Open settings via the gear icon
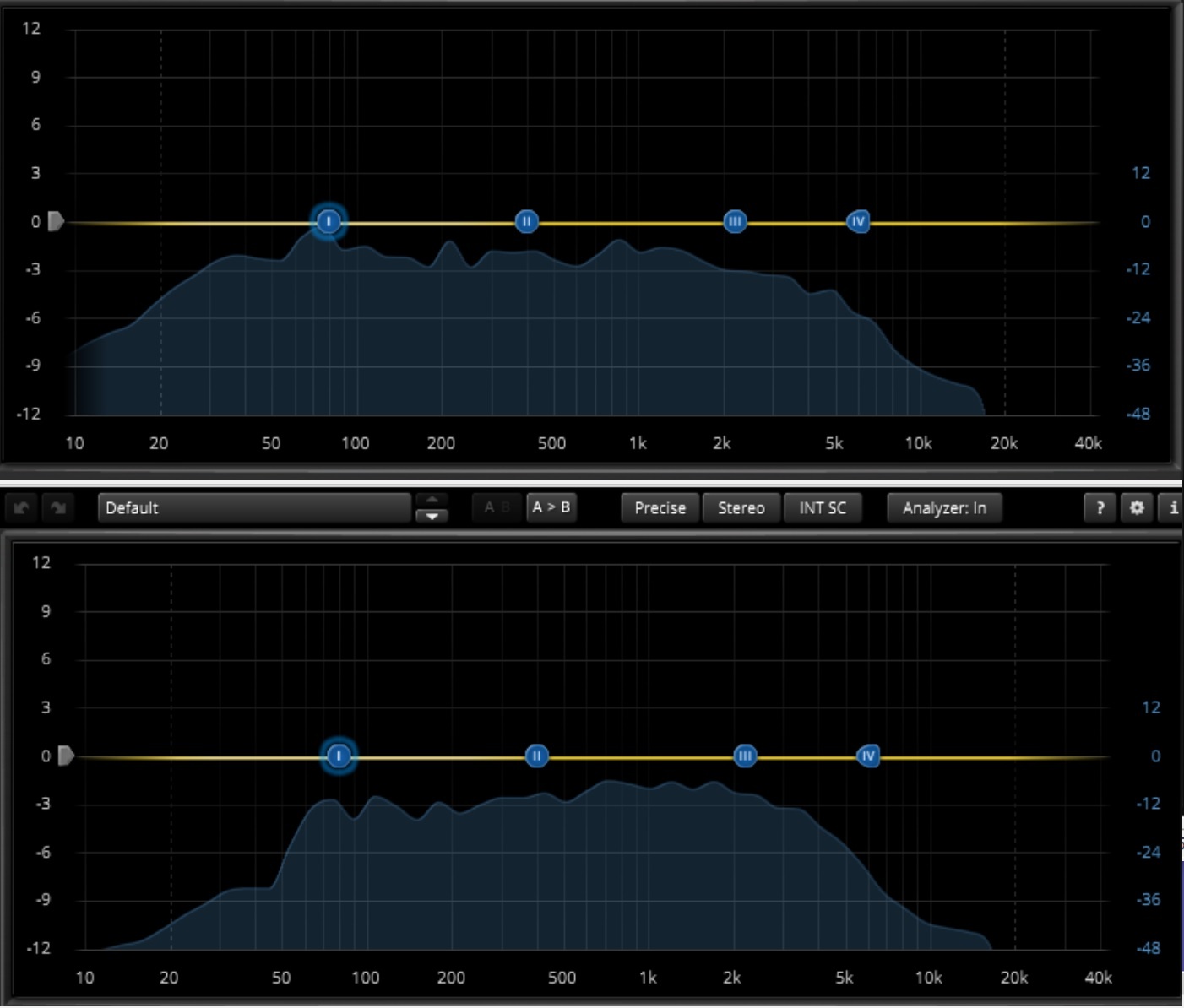The height and width of the screenshot is (1008, 1184). click(x=1137, y=507)
